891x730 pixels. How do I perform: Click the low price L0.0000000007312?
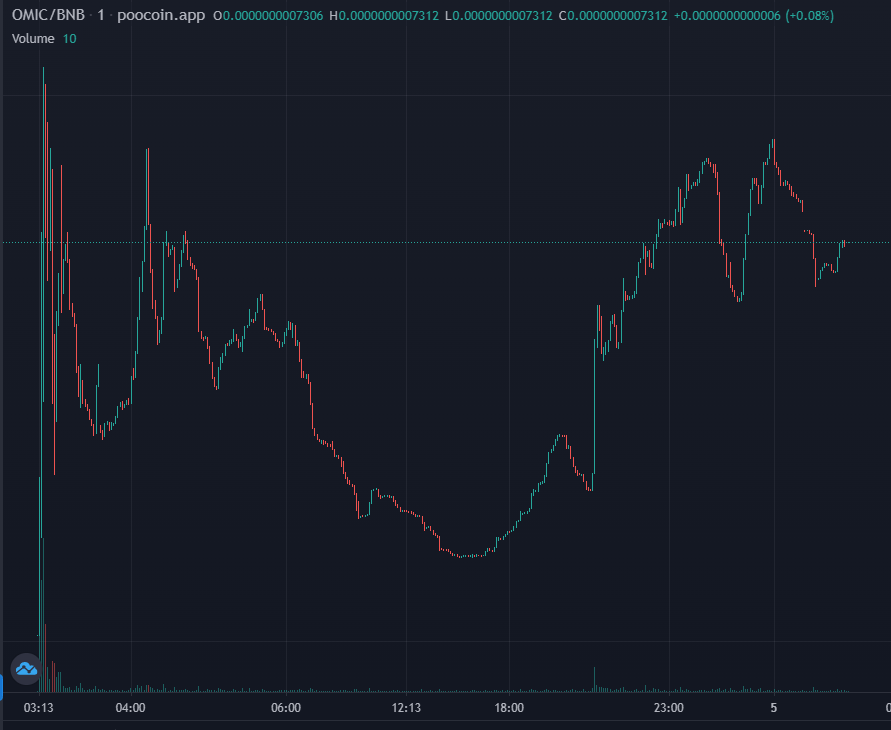click(x=498, y=16)
